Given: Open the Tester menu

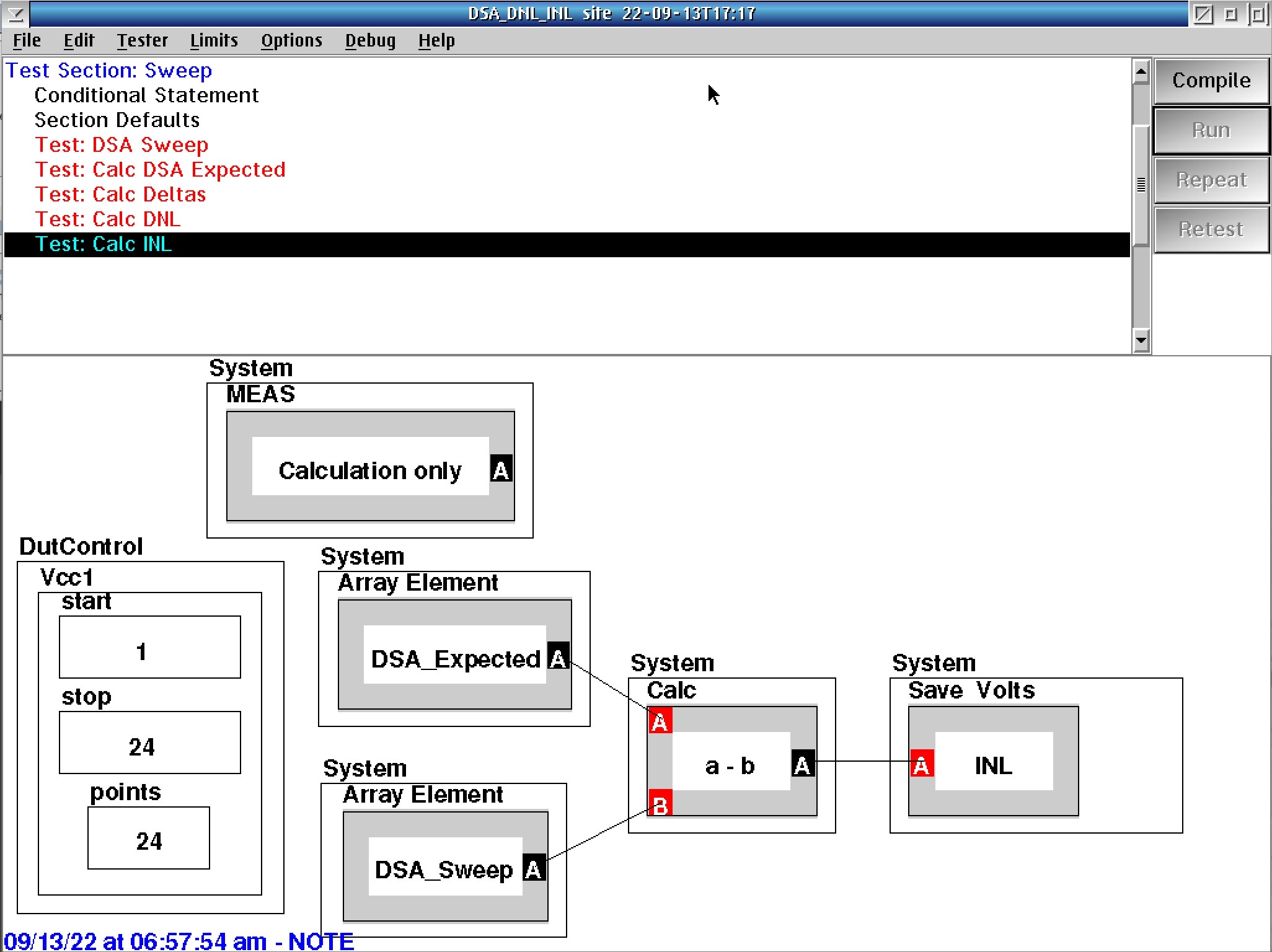Looking at the screenshot, I should point(143,41).
